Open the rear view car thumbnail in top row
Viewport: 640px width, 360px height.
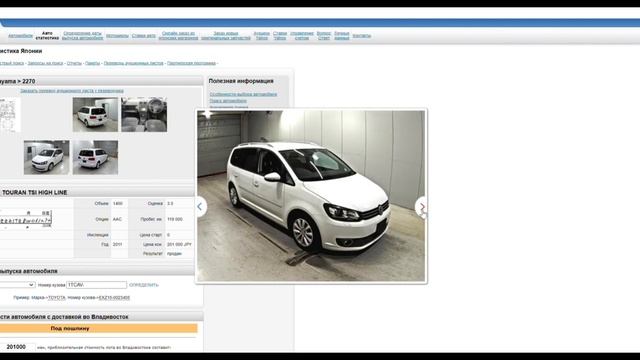pos(95,115)
